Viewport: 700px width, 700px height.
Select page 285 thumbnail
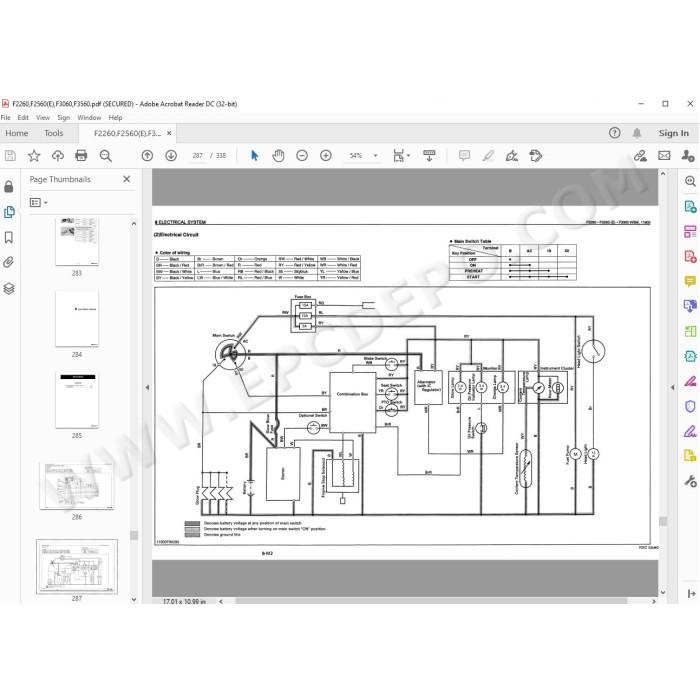77,400
